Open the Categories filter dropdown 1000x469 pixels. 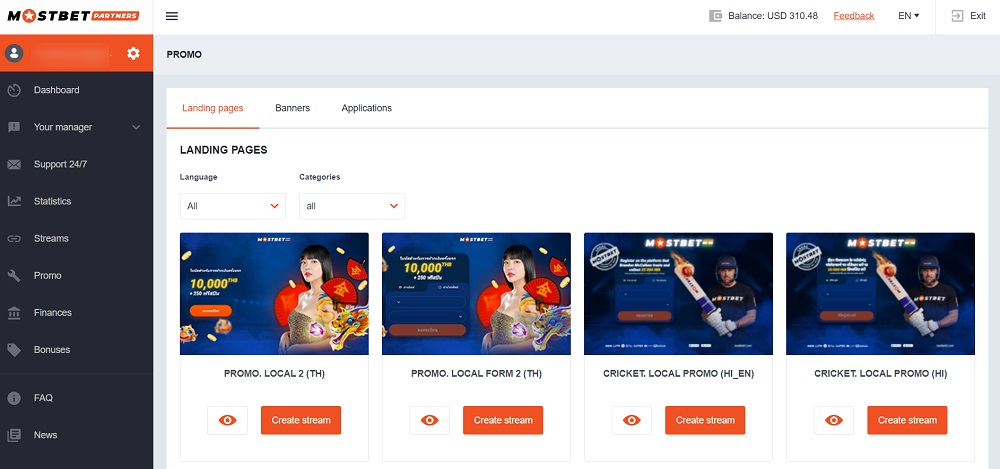[352, 206]
